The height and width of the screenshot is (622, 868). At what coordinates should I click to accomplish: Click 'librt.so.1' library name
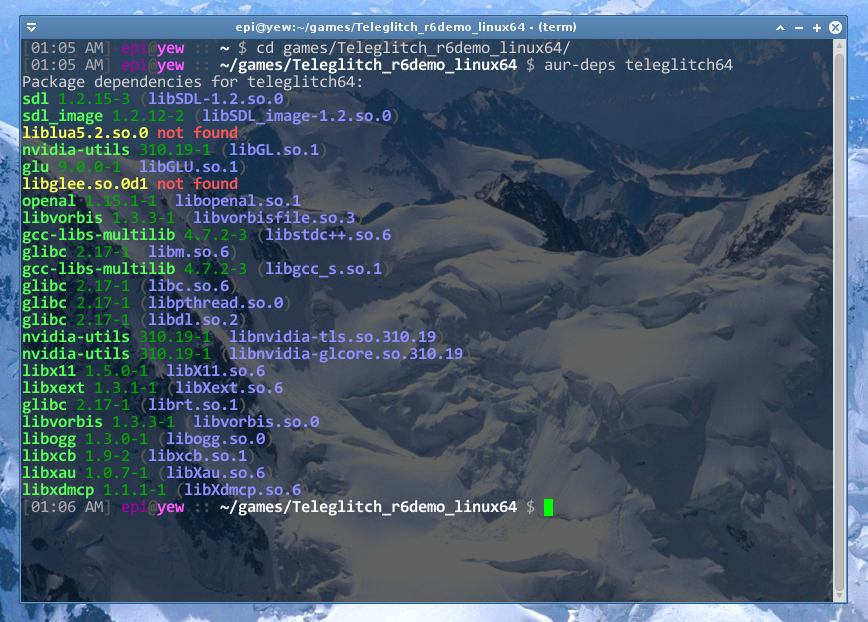193,405
